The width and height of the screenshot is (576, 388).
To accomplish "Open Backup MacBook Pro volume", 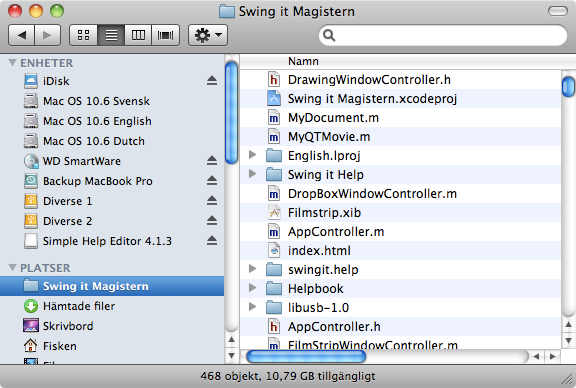I will coord(112,181).
